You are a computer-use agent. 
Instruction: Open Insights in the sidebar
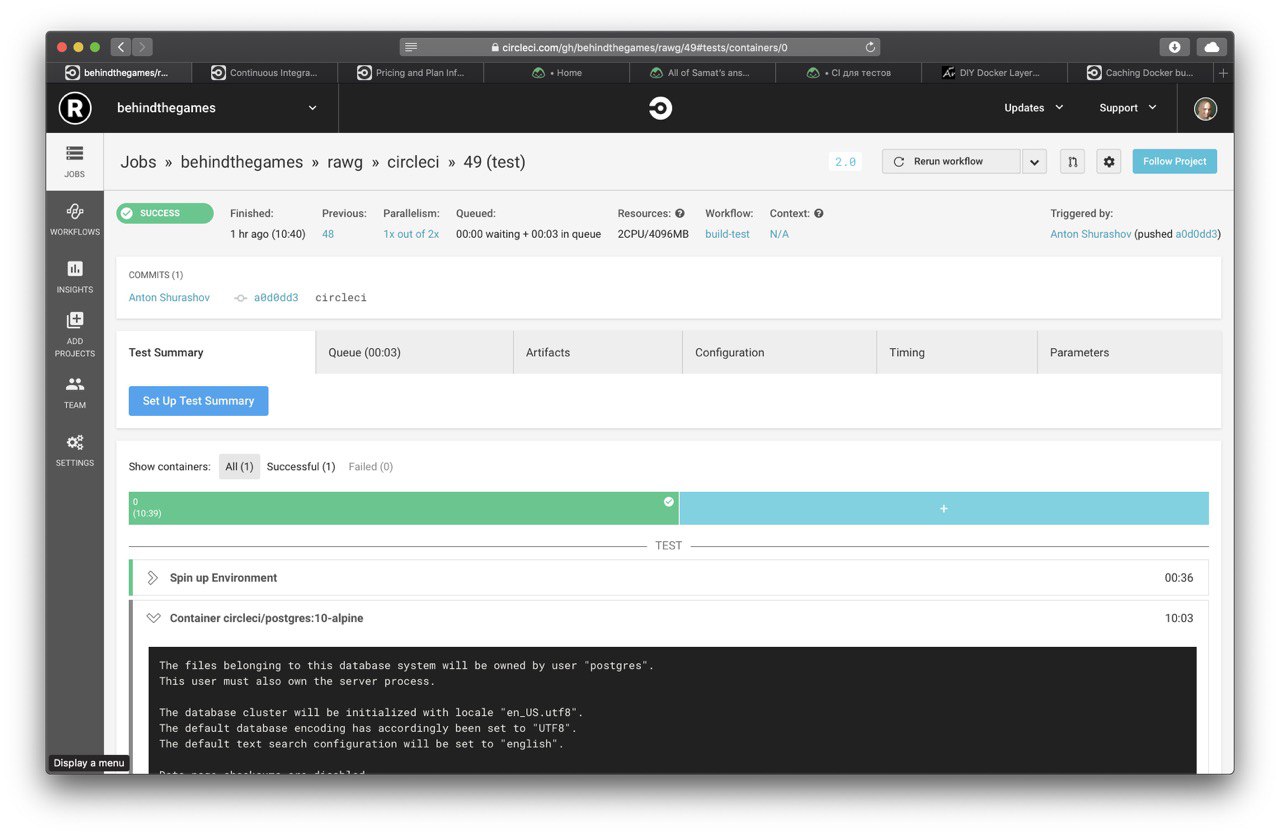tap(75, 277)
